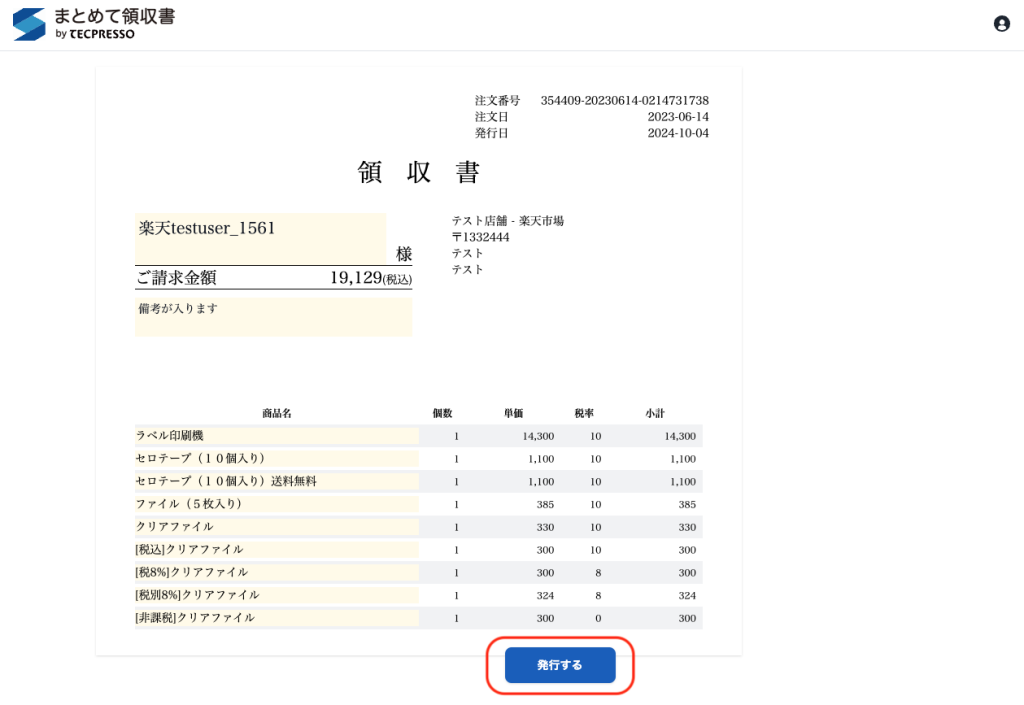Click the まとめて領収書 logo

coord(94,24)
